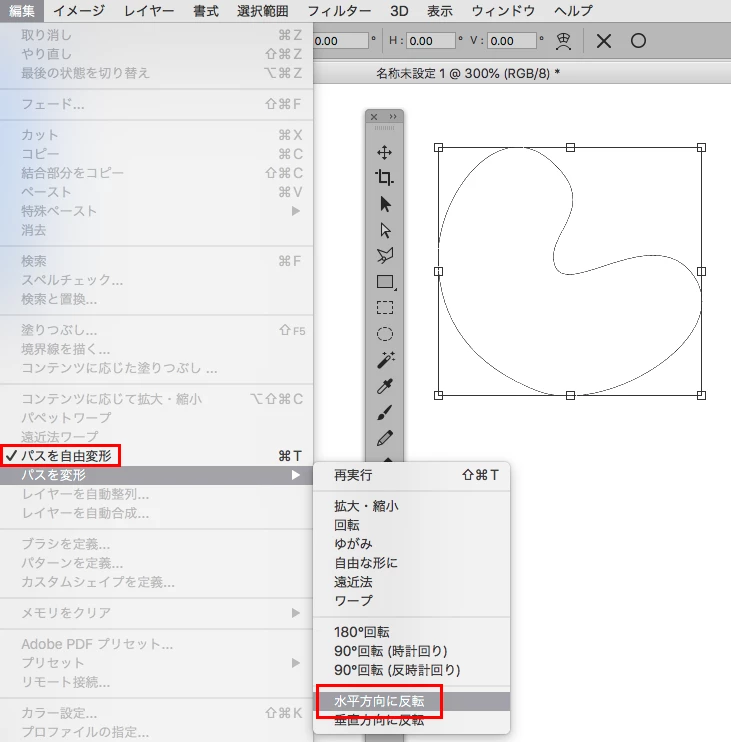Open the 編集 menu in the menu bar
The height and width of the screenshot is (742, 731).
point(22,10)
